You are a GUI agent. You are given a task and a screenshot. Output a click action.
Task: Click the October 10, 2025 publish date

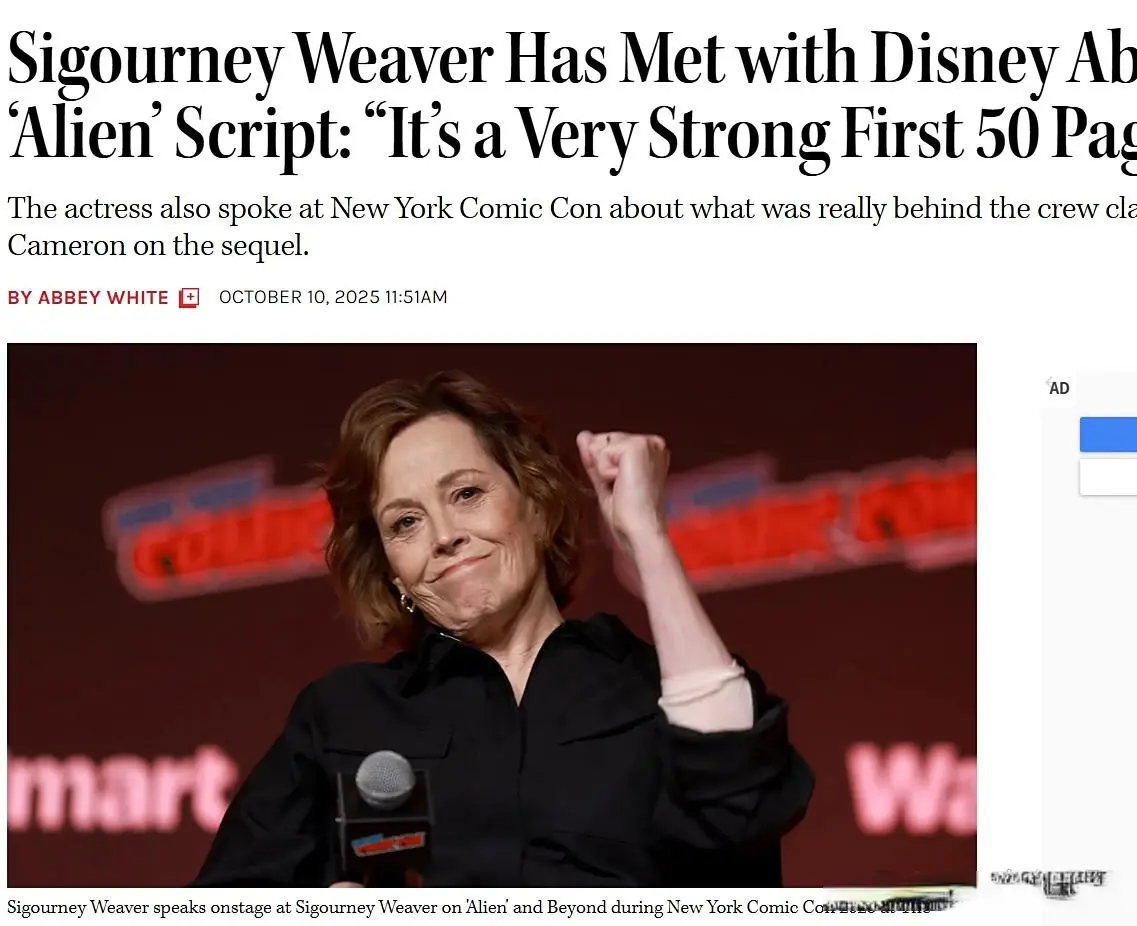299,297
